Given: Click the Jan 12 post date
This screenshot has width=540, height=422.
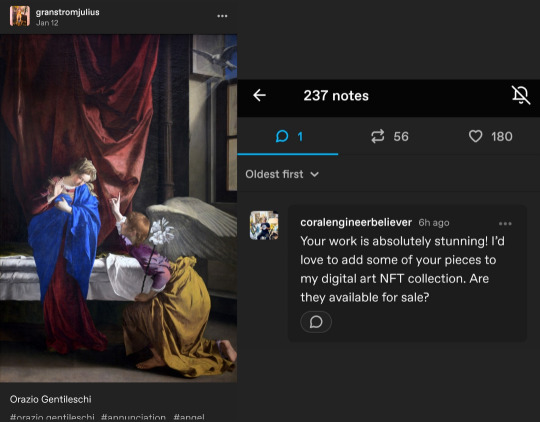Looking at the screenshot, I should click(x=47, y=23).
